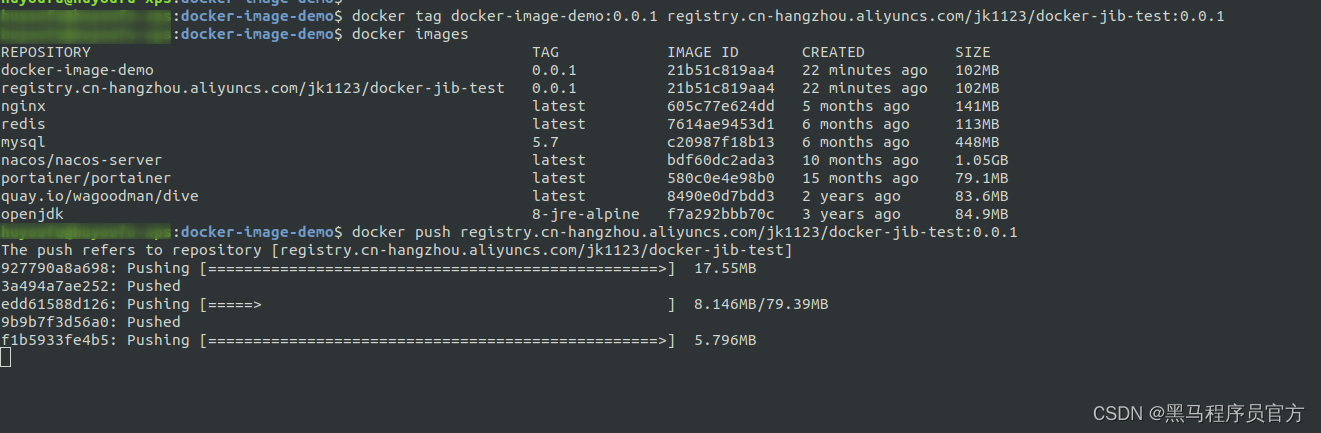Click the progress bar for layer f1b5933fe4b5

click(x=437, y=340)
